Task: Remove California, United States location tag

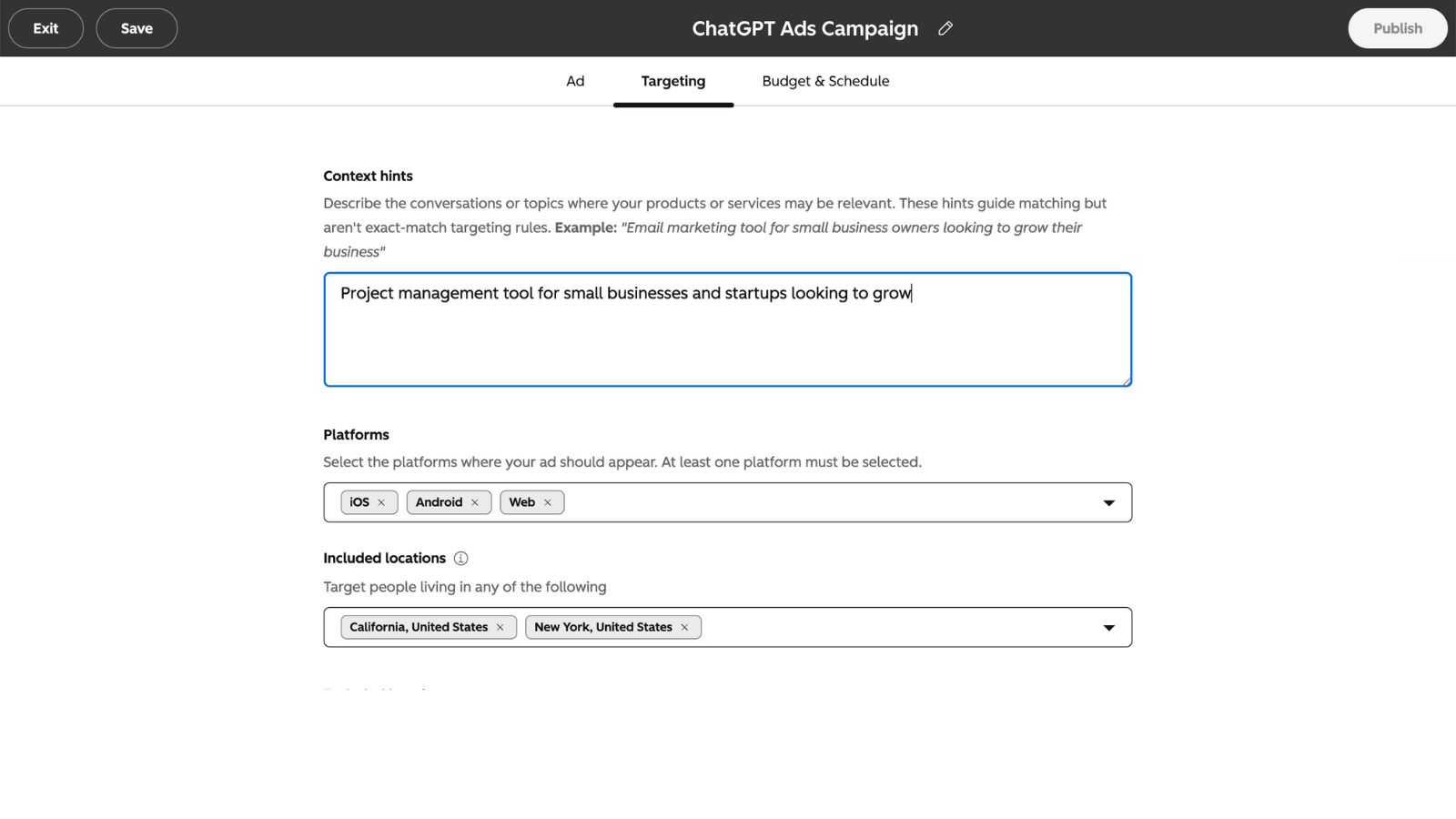Action: [x=500, y=627]
